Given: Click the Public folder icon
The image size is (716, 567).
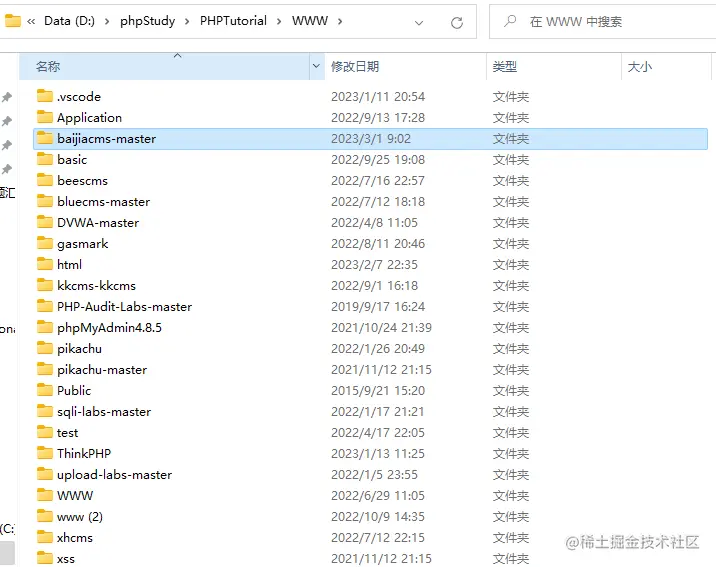Looking at the screenshot, I should [45, 390].
